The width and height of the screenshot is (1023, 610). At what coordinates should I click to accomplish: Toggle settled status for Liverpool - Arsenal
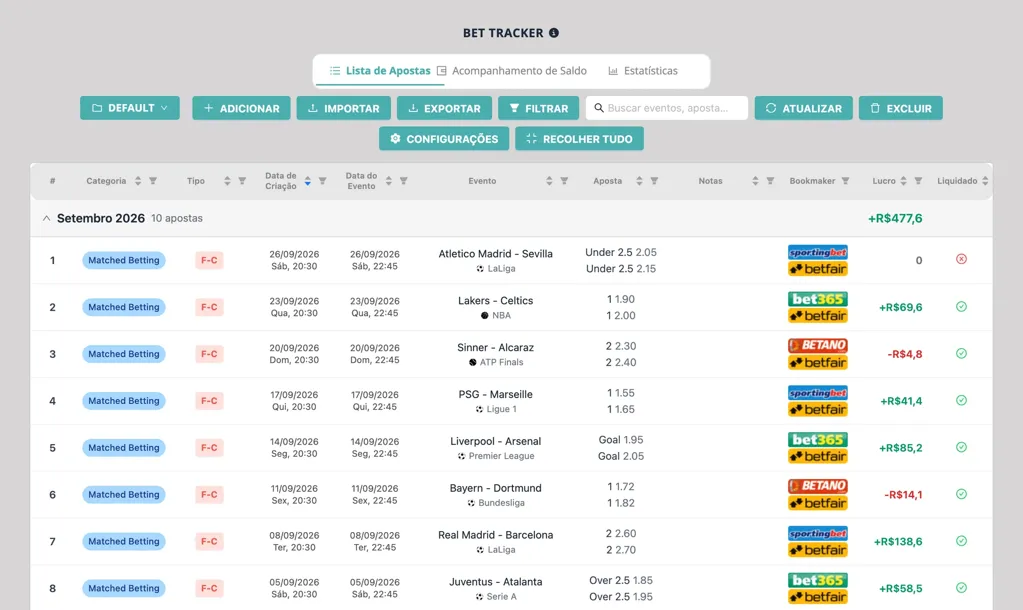(962, 448)
